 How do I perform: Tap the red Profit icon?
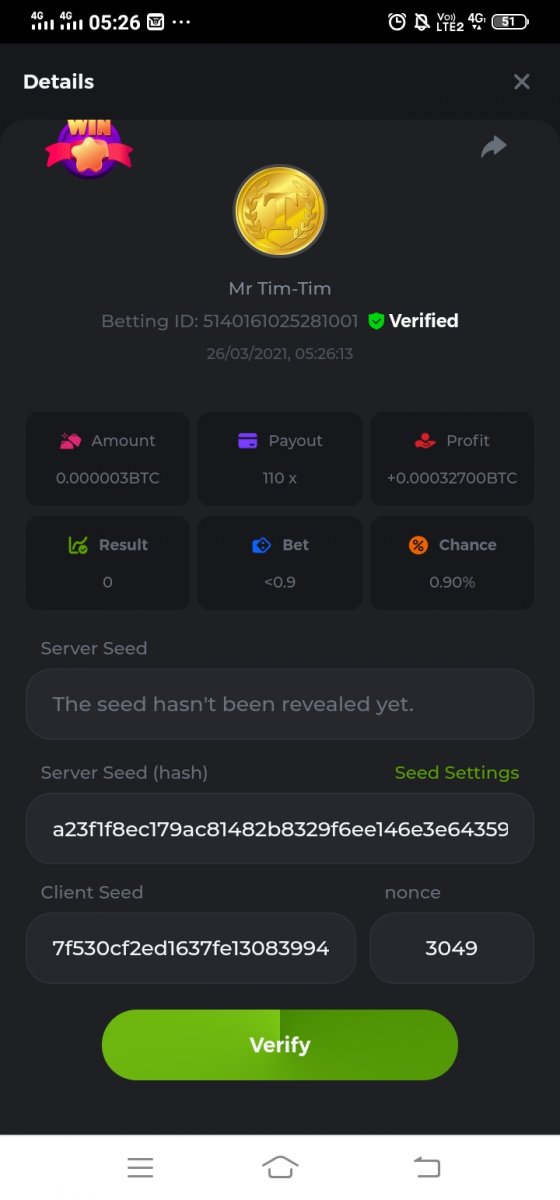[425, 441]
